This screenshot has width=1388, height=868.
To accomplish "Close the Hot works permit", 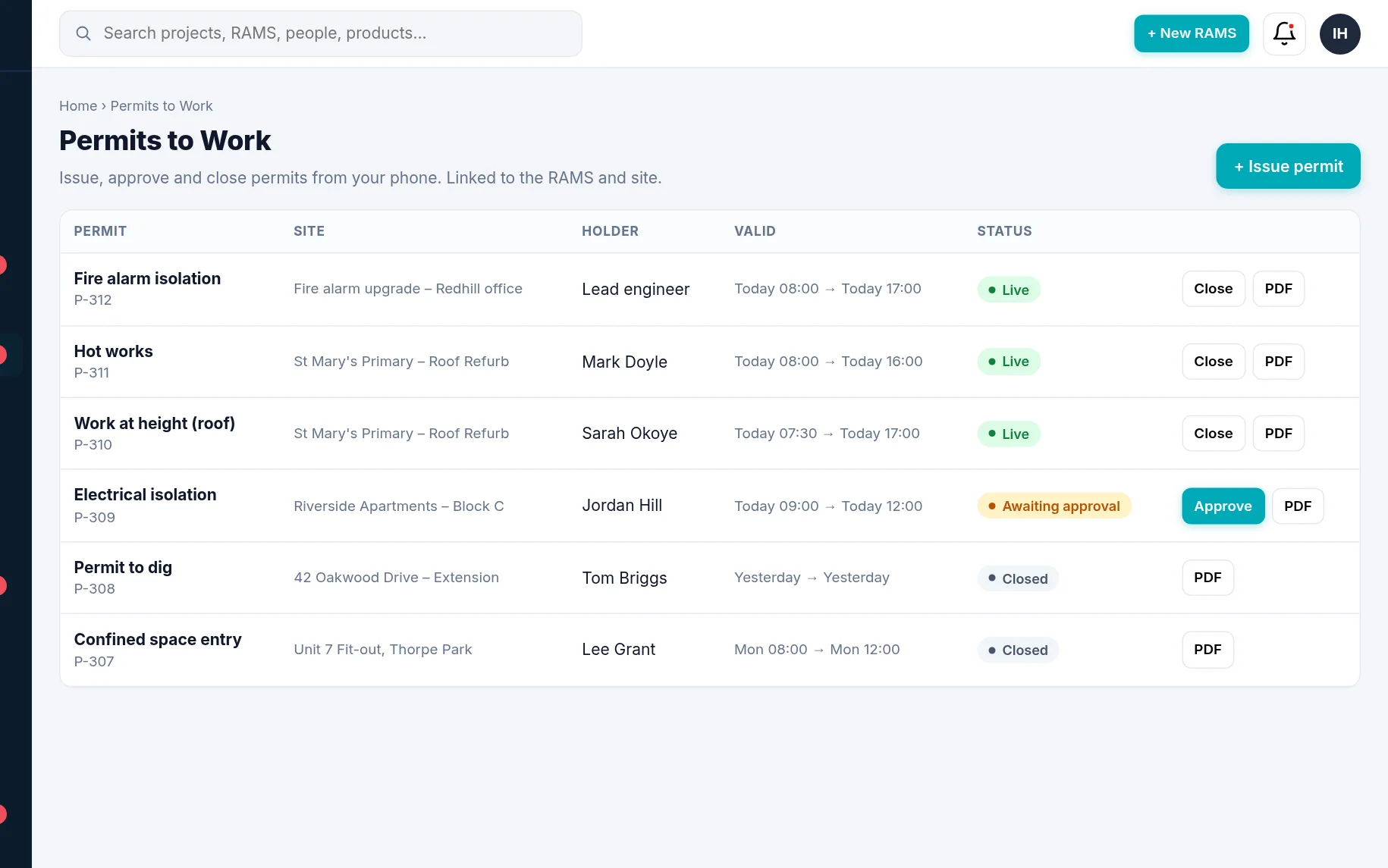I will tap(1214, 362).
